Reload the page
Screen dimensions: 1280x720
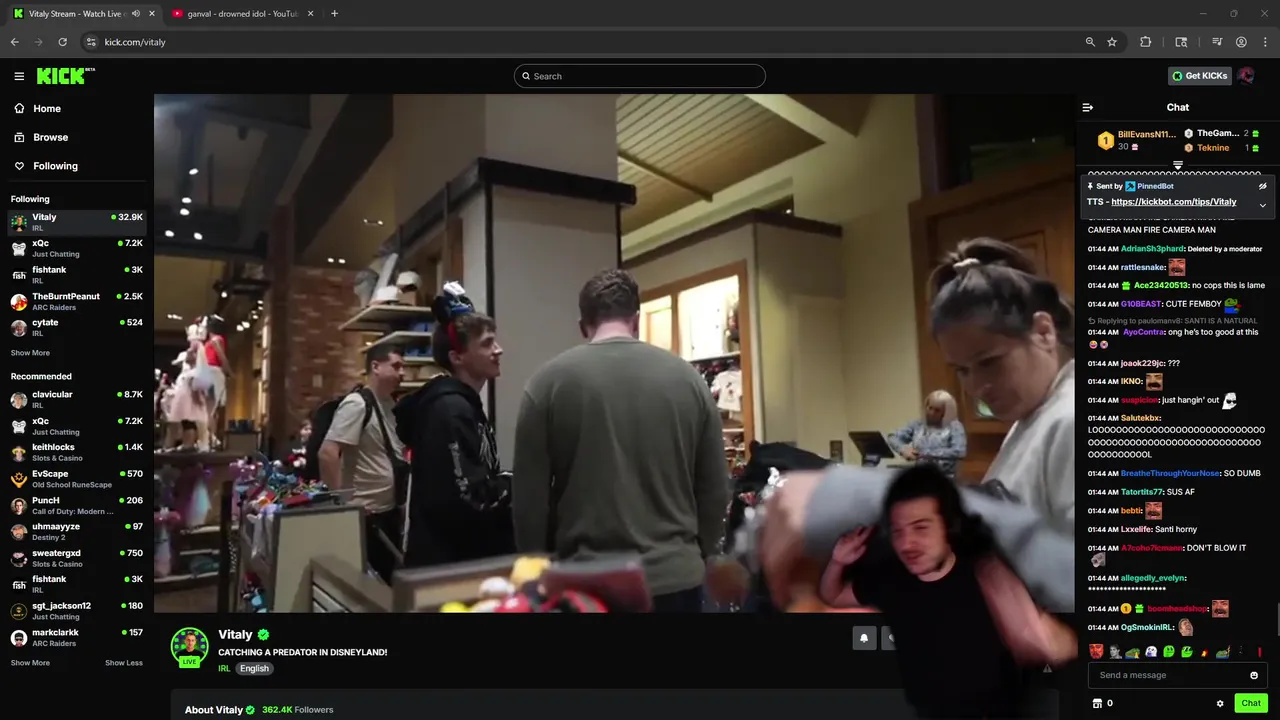(x=63, y=42)
